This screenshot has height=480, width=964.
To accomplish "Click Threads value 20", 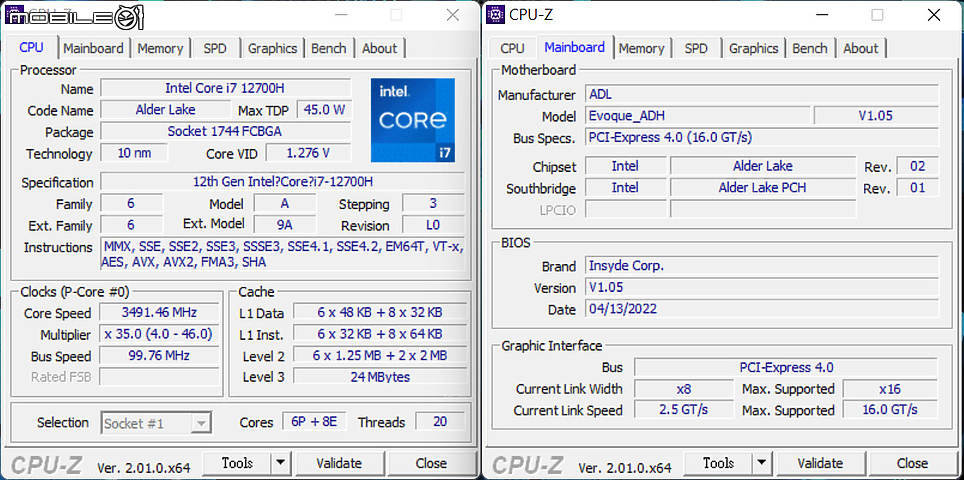I will [440, 422].
